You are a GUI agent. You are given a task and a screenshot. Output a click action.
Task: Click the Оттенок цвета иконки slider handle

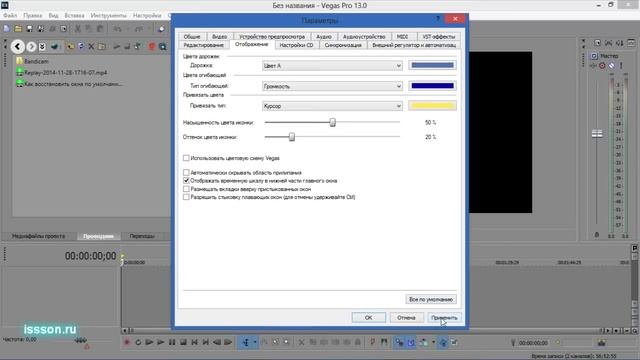292,137
